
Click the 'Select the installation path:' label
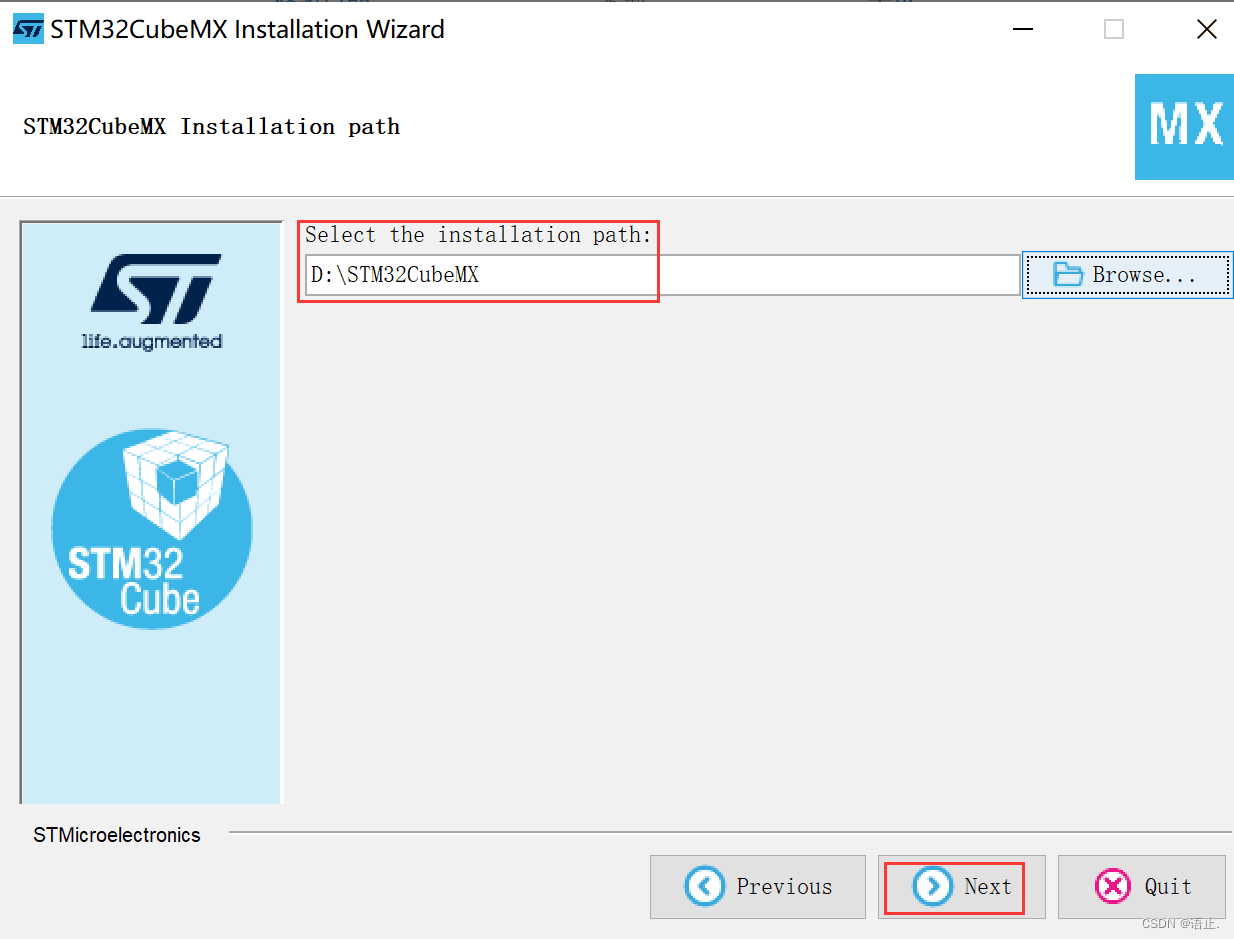click(x=478, y=235)
